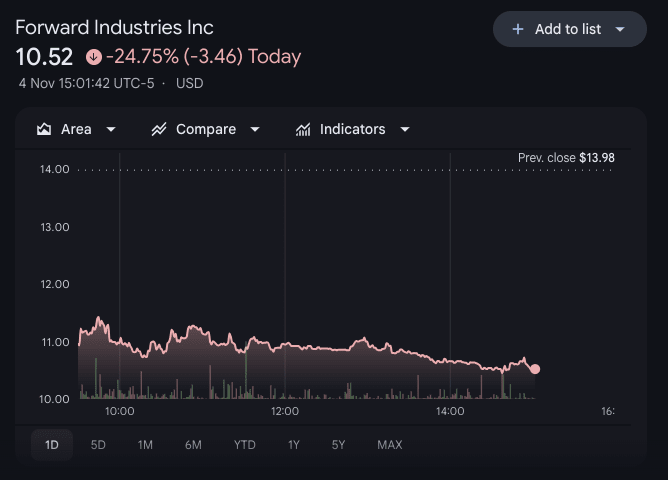
Task: Click the Forward Industries Inc title
Action: 114,27
